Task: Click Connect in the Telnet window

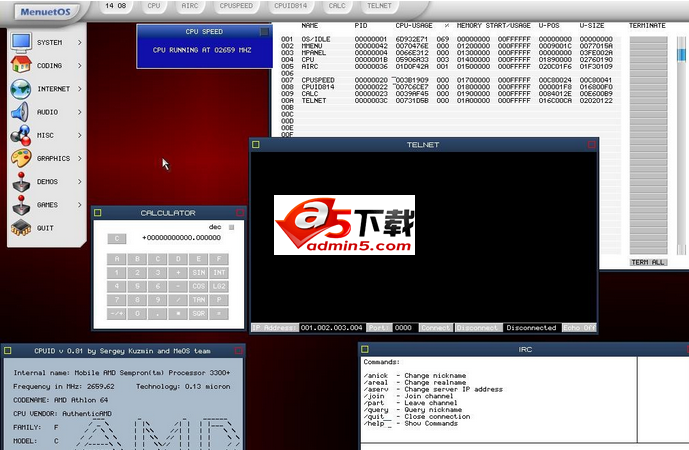Action: click(x=435, y=328)
